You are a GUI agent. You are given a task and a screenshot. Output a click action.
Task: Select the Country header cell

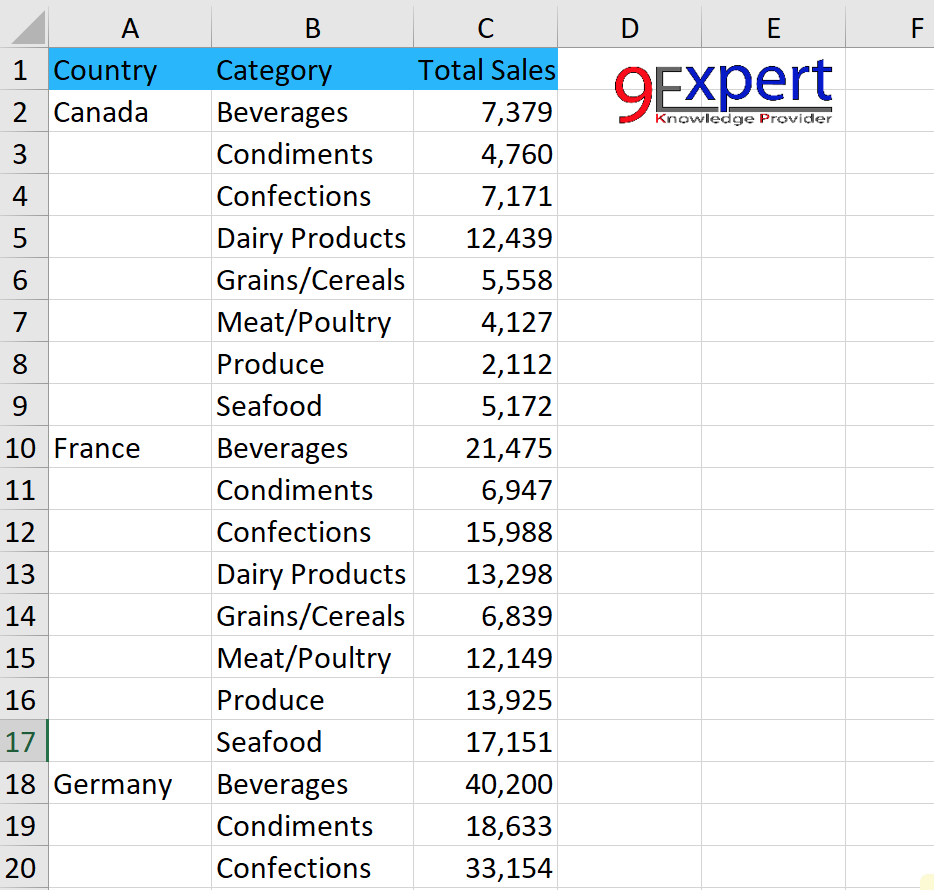[130, 70]
